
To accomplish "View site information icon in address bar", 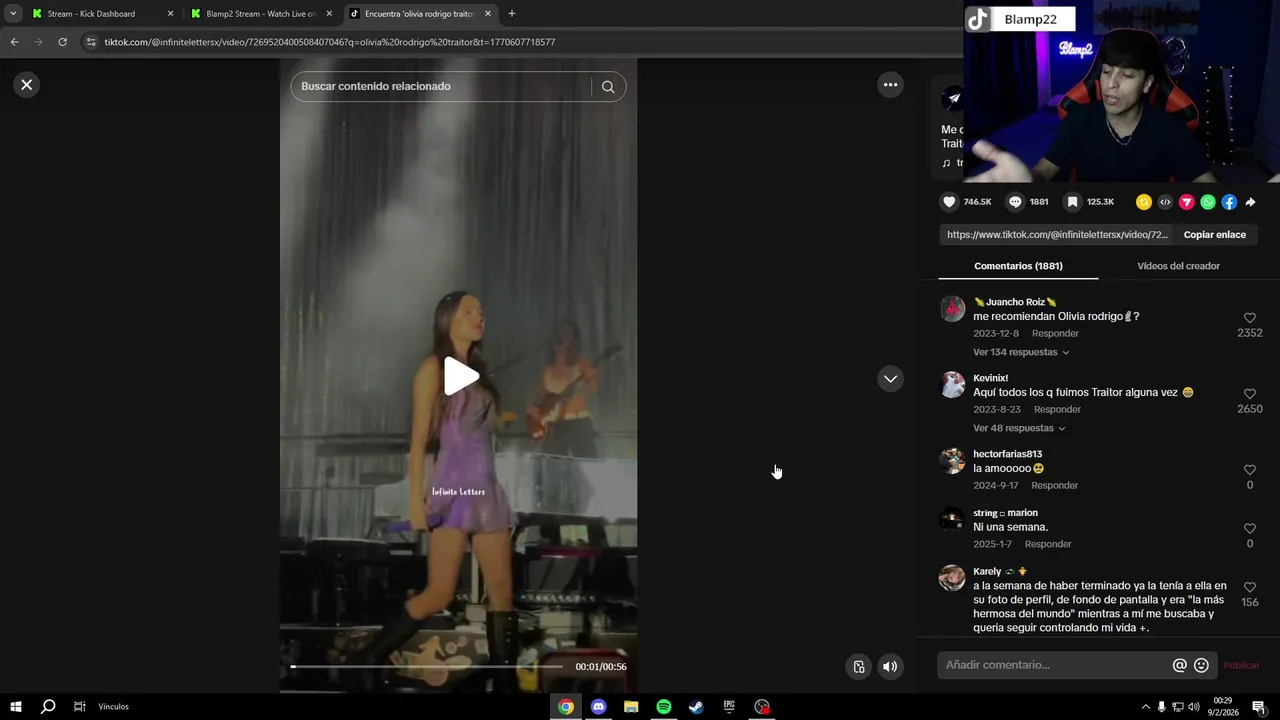I will coord(91,42).
